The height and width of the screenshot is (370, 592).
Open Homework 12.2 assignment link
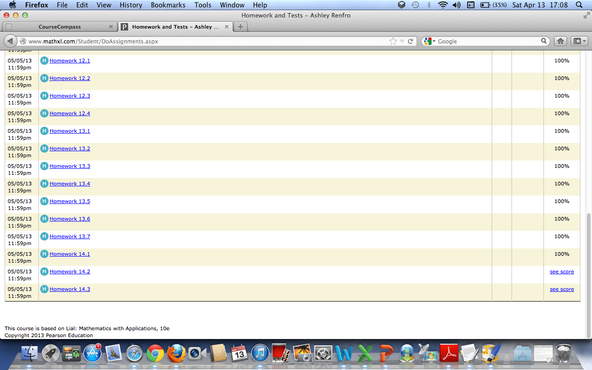70,78
